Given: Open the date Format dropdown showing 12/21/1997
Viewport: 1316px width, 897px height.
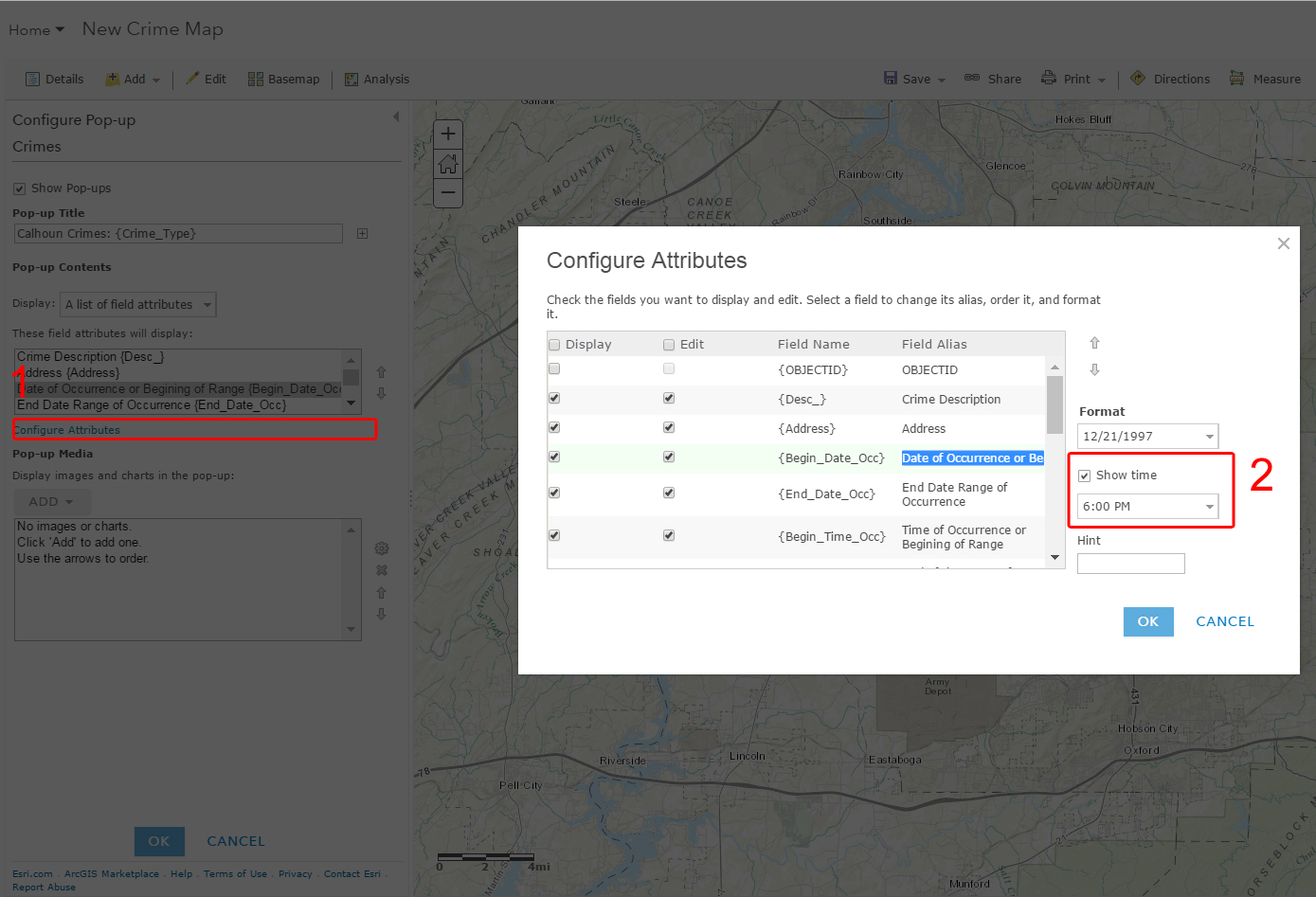Looking at the screenshot, I should pyautogui.click(x=1147, y=437).
